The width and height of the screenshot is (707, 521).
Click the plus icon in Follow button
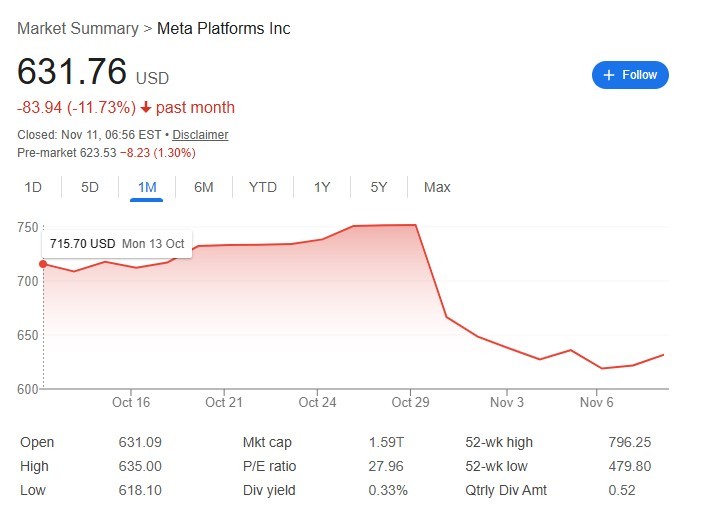608,75
